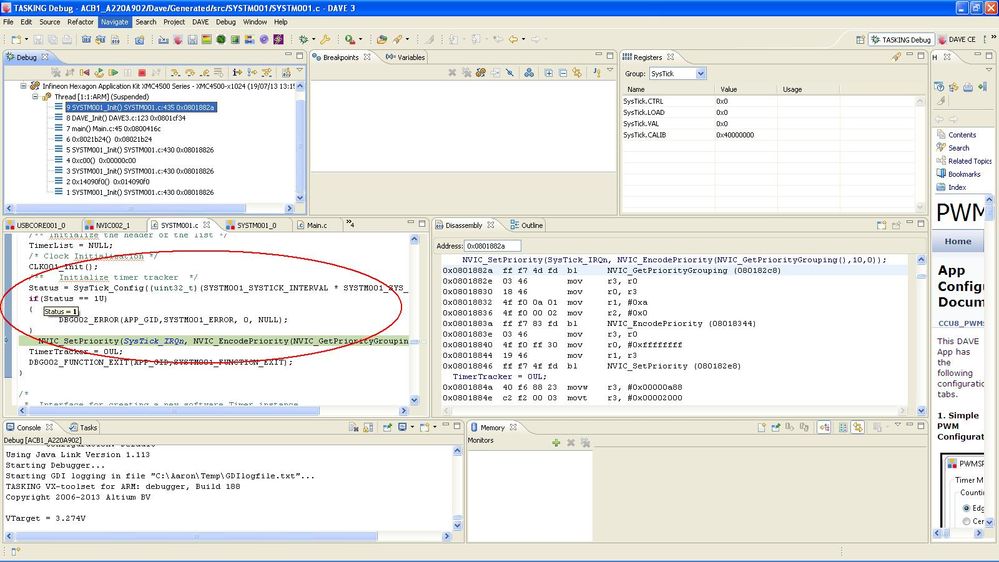The height and width of the screenshot is (562, 999).
Task: Click the Run external tool icon with red toolbox
Action: click(350, 40)
